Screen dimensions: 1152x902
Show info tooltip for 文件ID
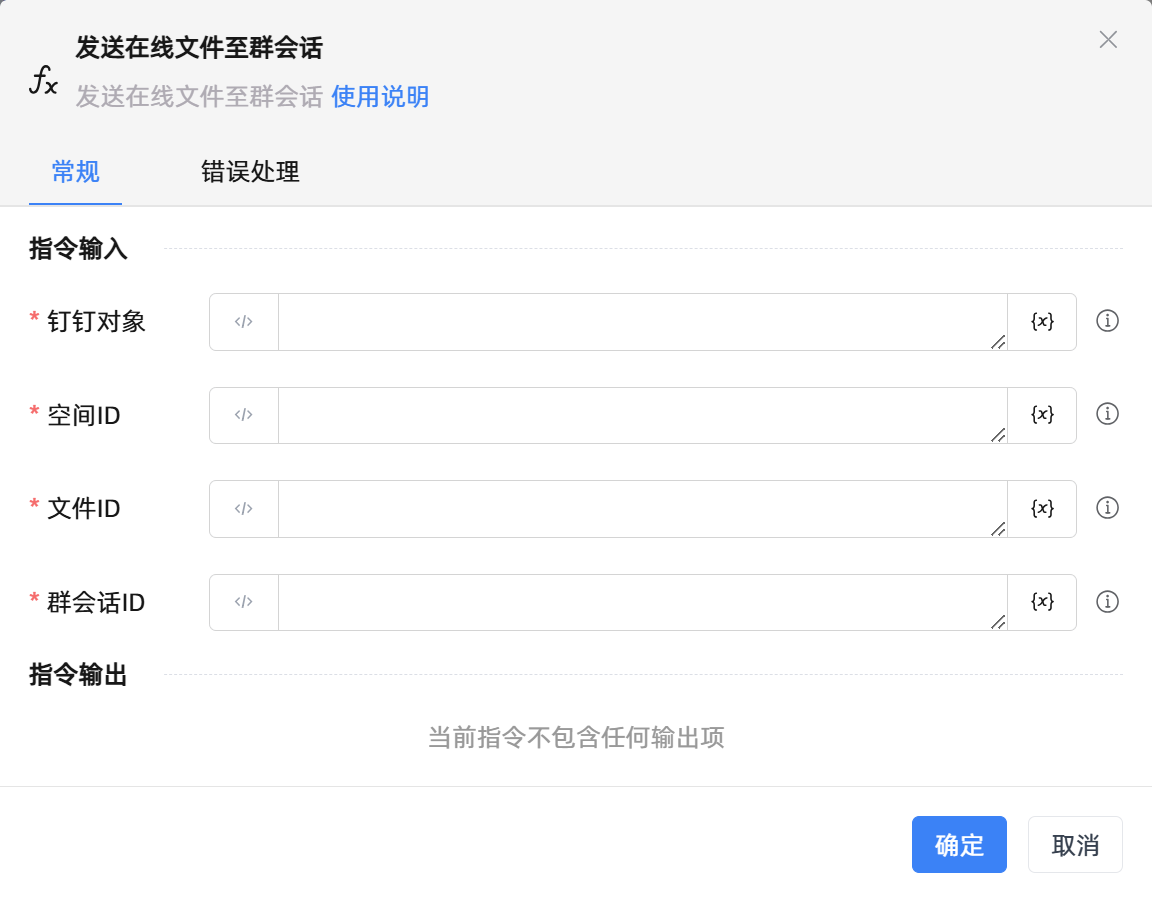[x=1107, y=508]
